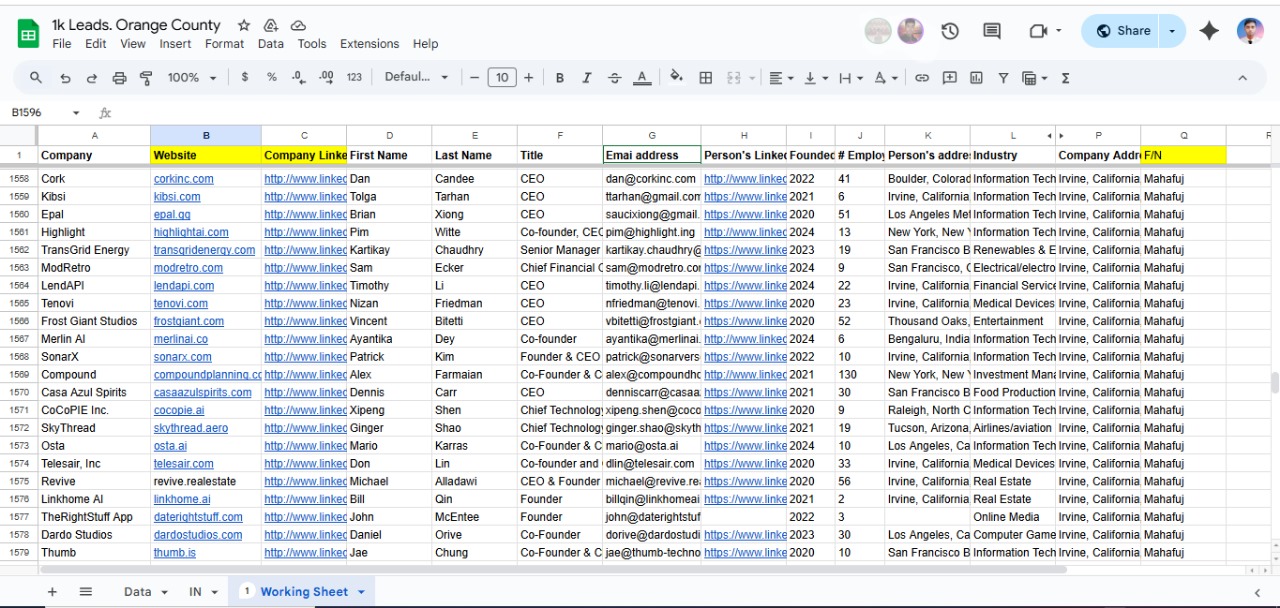
Task: Format as currency with dollar icon
Action: [245, 77]
